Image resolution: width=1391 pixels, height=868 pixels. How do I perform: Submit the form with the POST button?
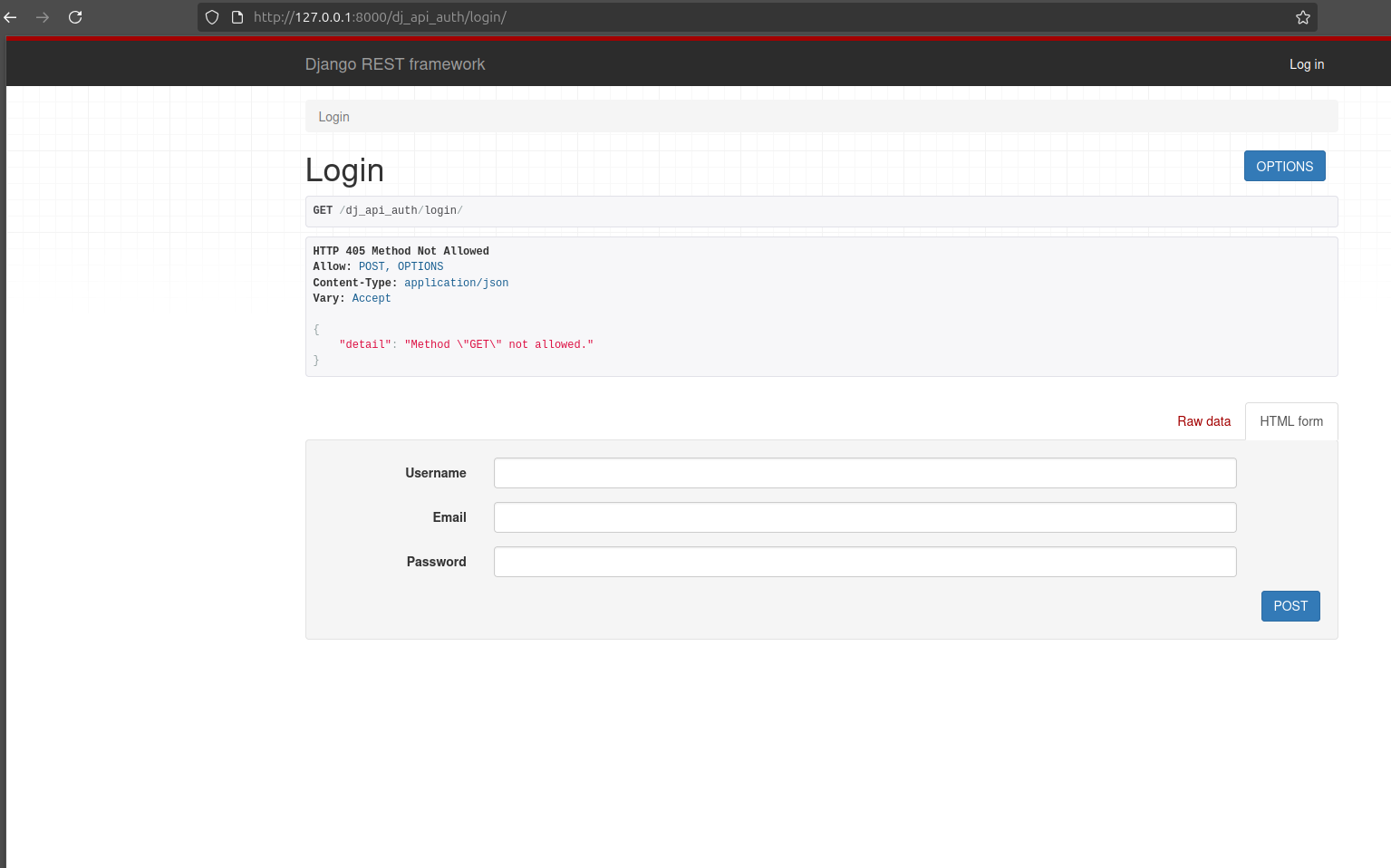[1290, 605]
